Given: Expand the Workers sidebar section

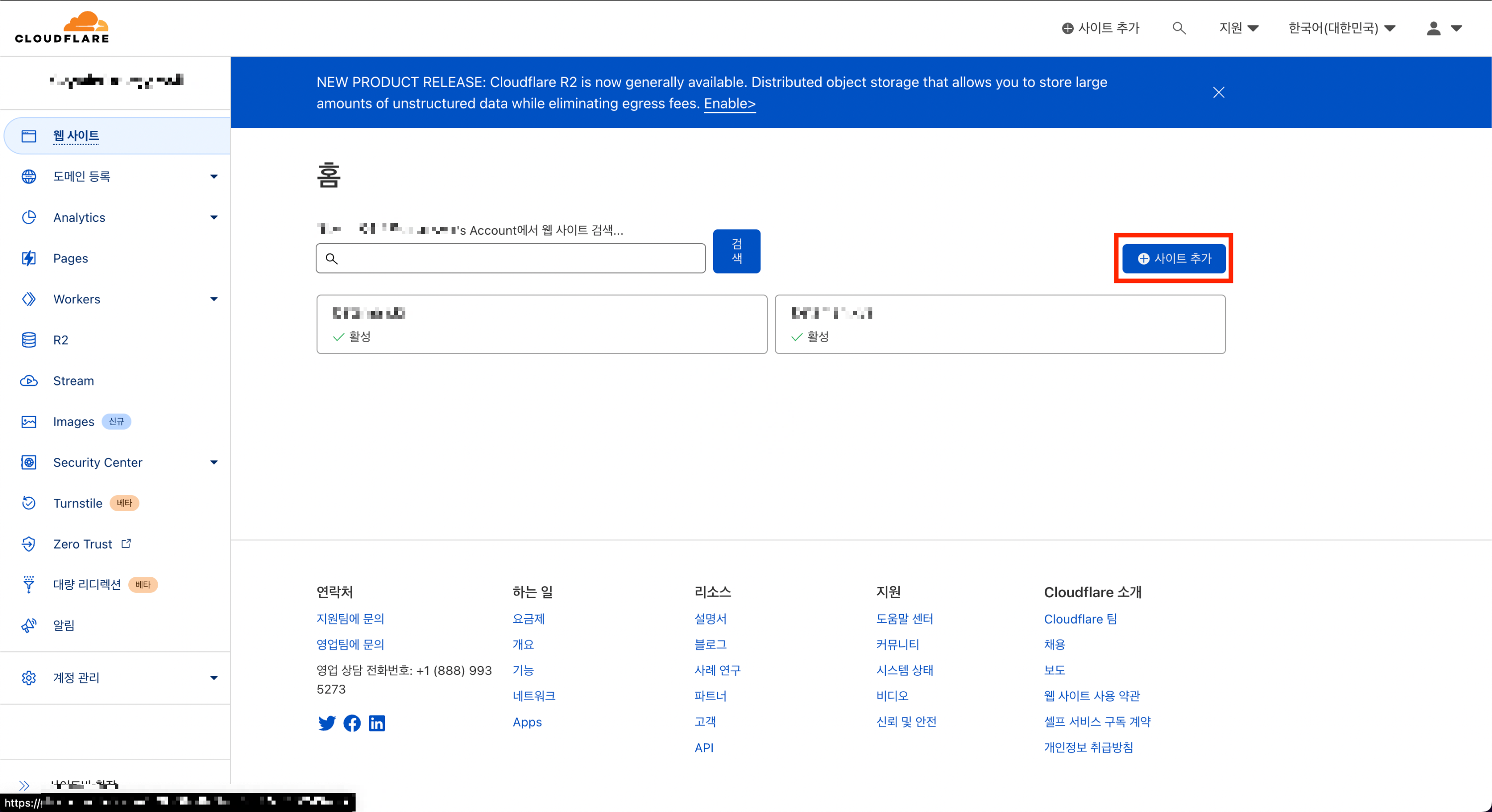Looking at the screenshot, I should tap(214, 299).
